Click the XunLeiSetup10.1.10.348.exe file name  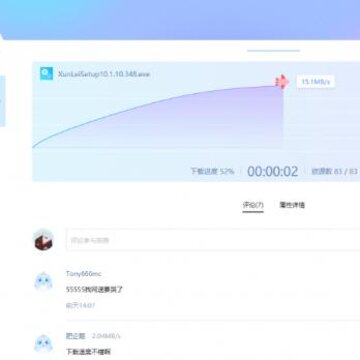pos(104,74)
